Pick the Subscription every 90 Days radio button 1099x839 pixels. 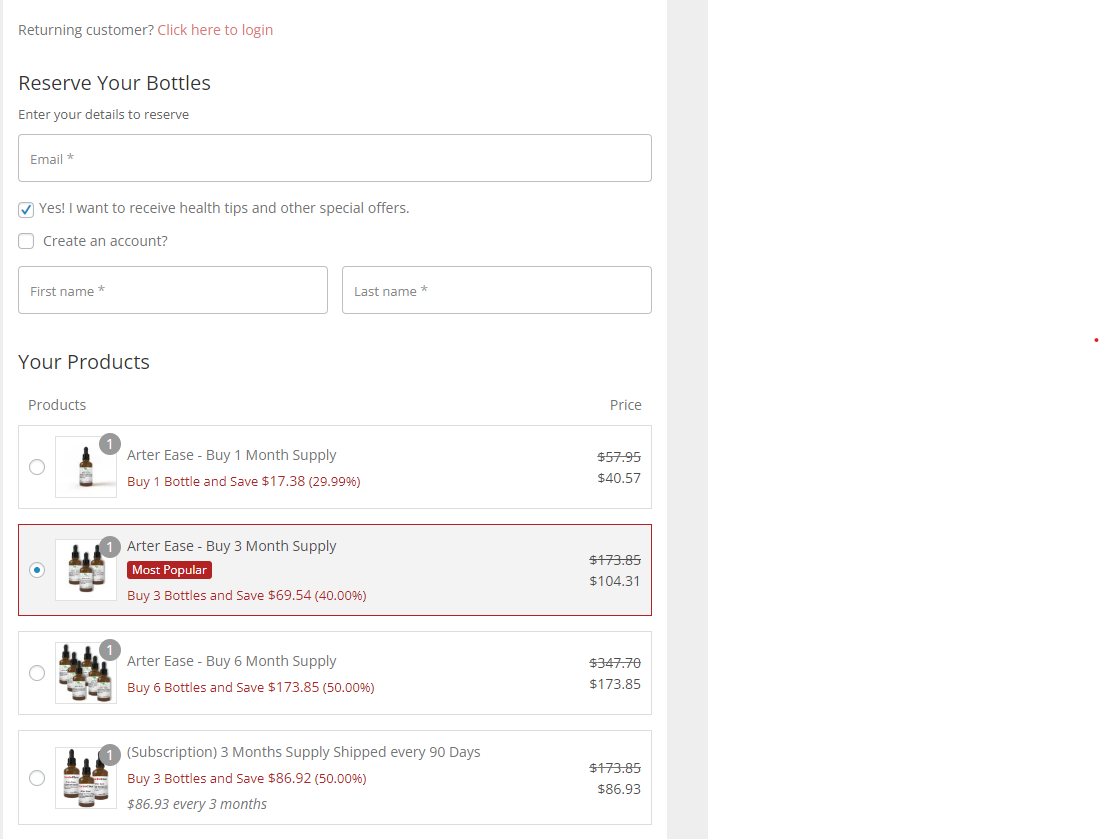point(37,778)
